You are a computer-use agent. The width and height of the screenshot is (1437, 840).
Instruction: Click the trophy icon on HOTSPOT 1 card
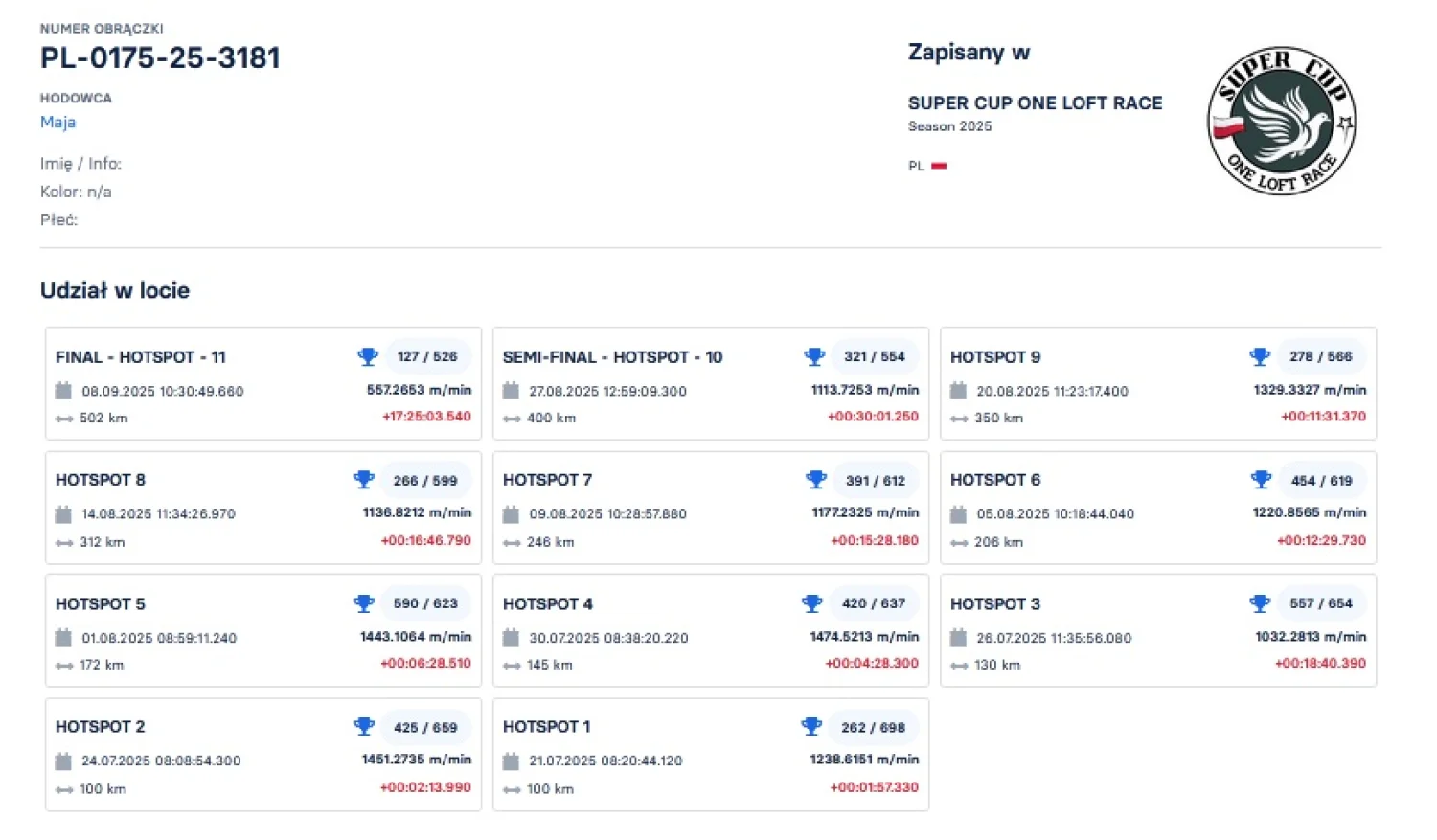811,727
